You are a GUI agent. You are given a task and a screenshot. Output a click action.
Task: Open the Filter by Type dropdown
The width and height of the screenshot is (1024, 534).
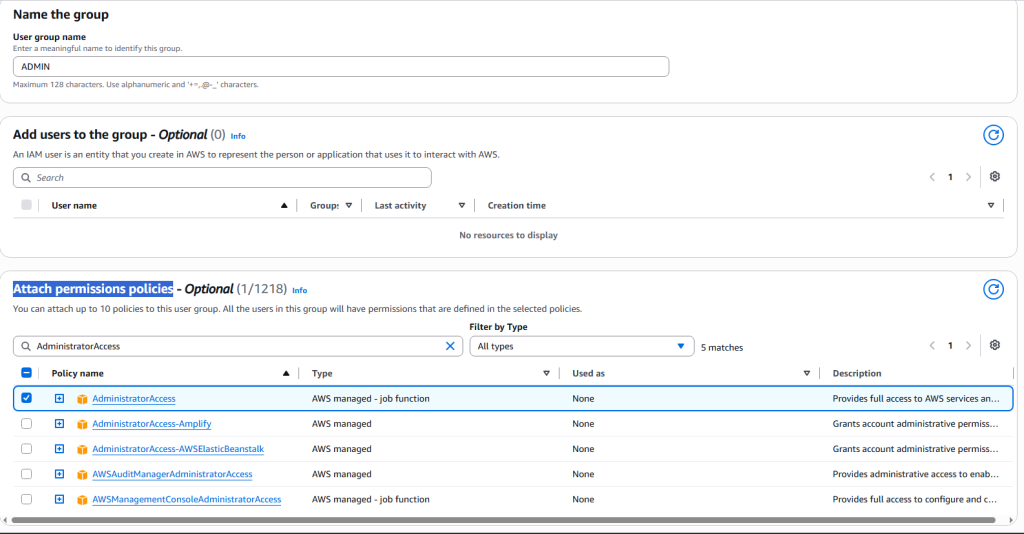pos(580,346)
